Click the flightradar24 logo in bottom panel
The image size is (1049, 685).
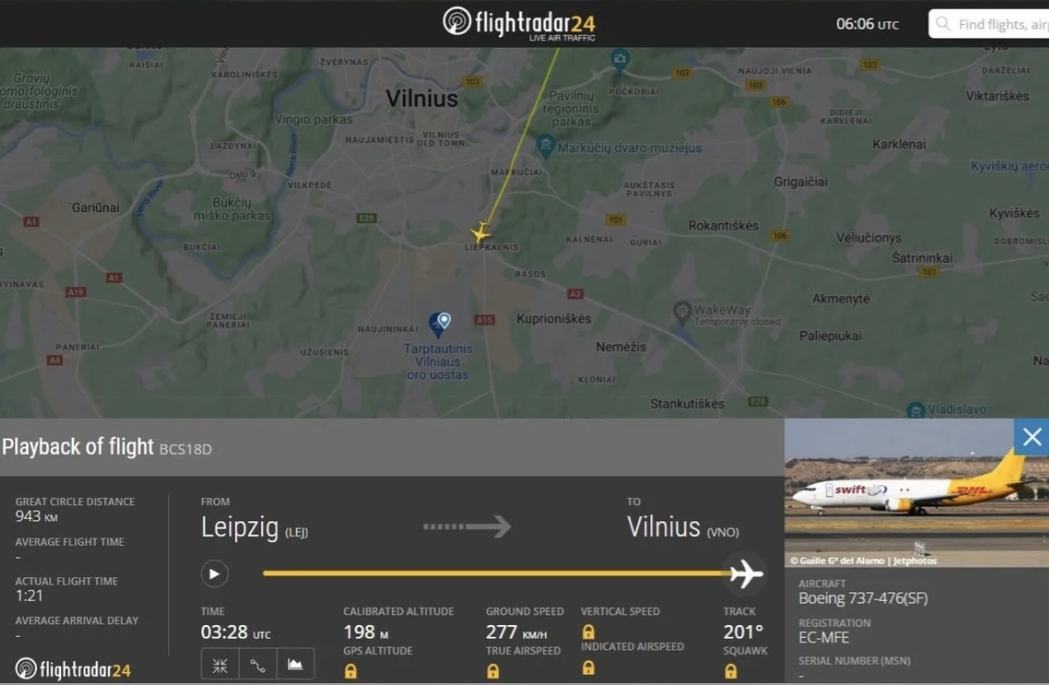pos(73,669)
